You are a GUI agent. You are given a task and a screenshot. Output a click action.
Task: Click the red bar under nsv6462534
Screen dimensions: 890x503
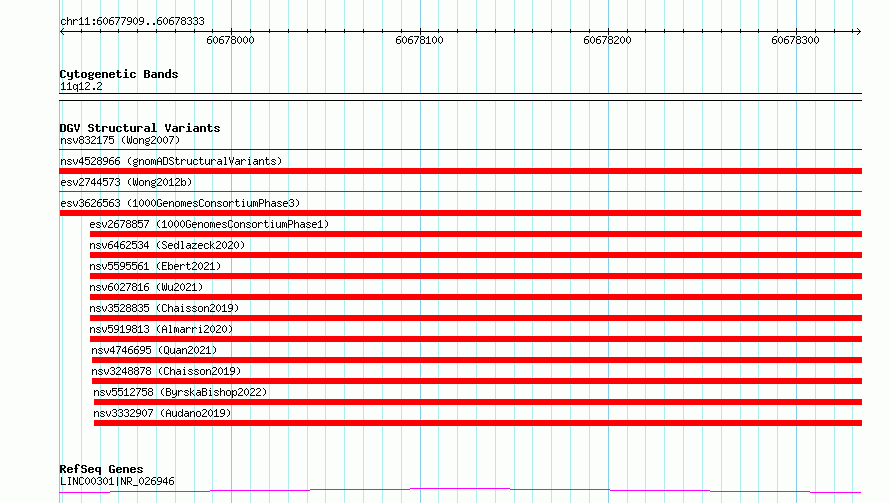pyautogui.click(x=476, y=255)
